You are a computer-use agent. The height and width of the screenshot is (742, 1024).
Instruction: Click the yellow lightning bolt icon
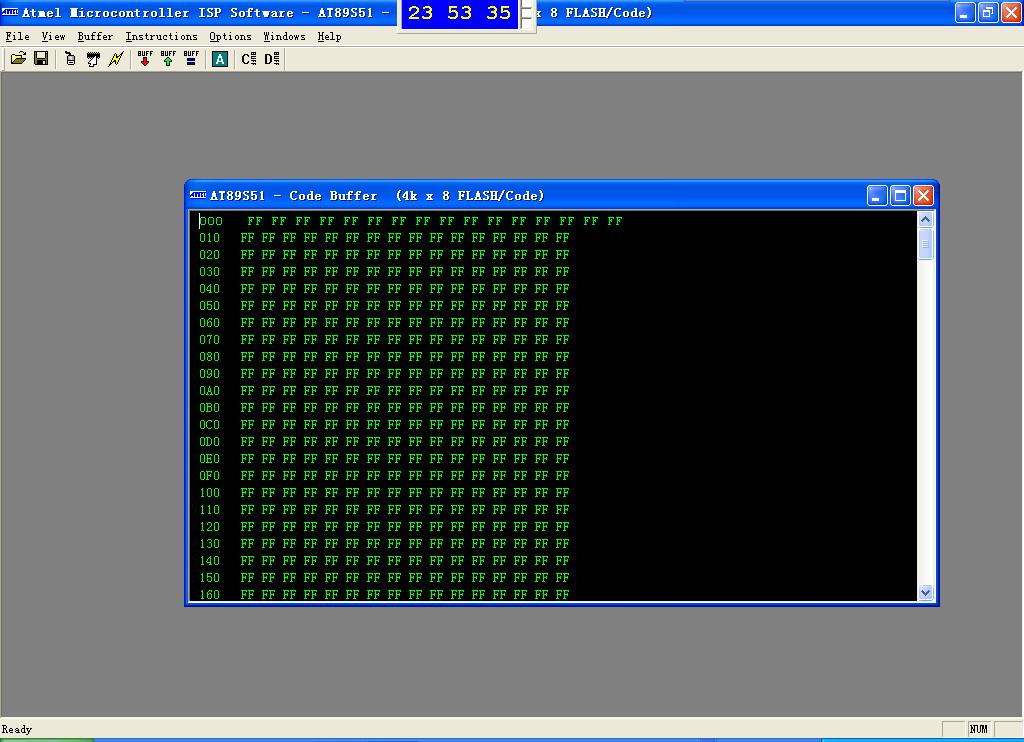coord(116,59)
